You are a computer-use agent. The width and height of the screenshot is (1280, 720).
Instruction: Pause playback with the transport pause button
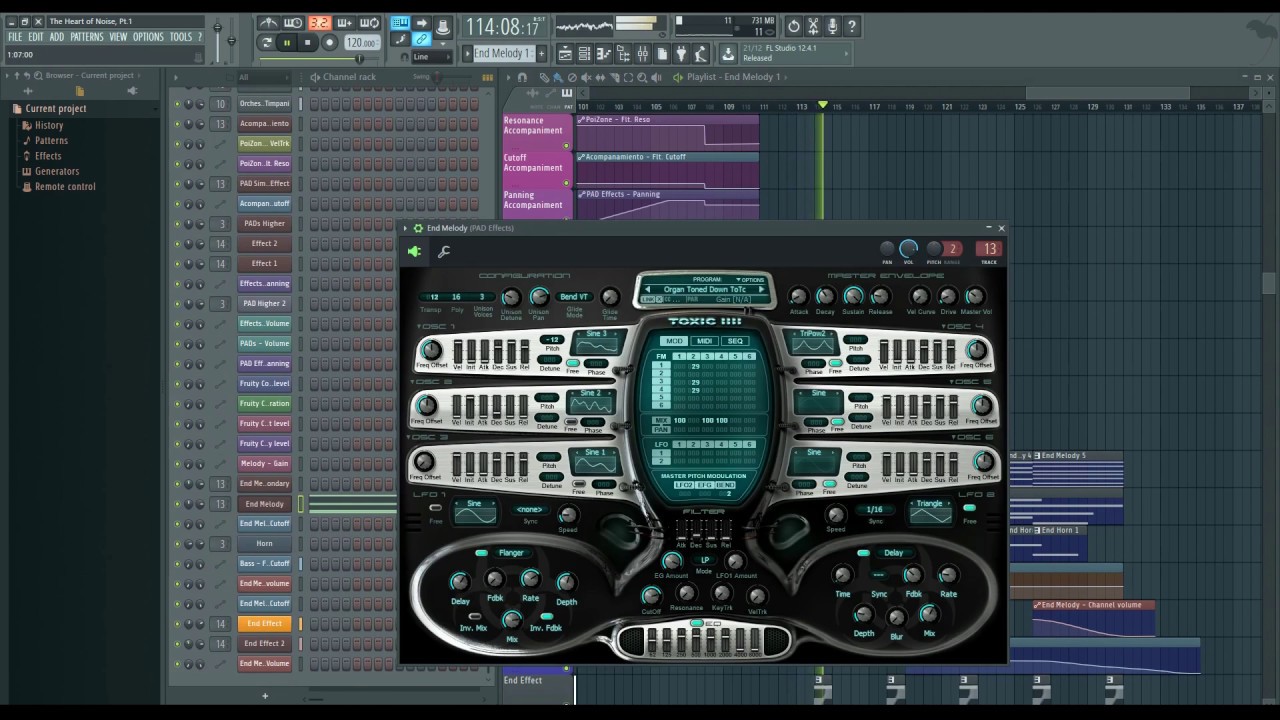287,42
